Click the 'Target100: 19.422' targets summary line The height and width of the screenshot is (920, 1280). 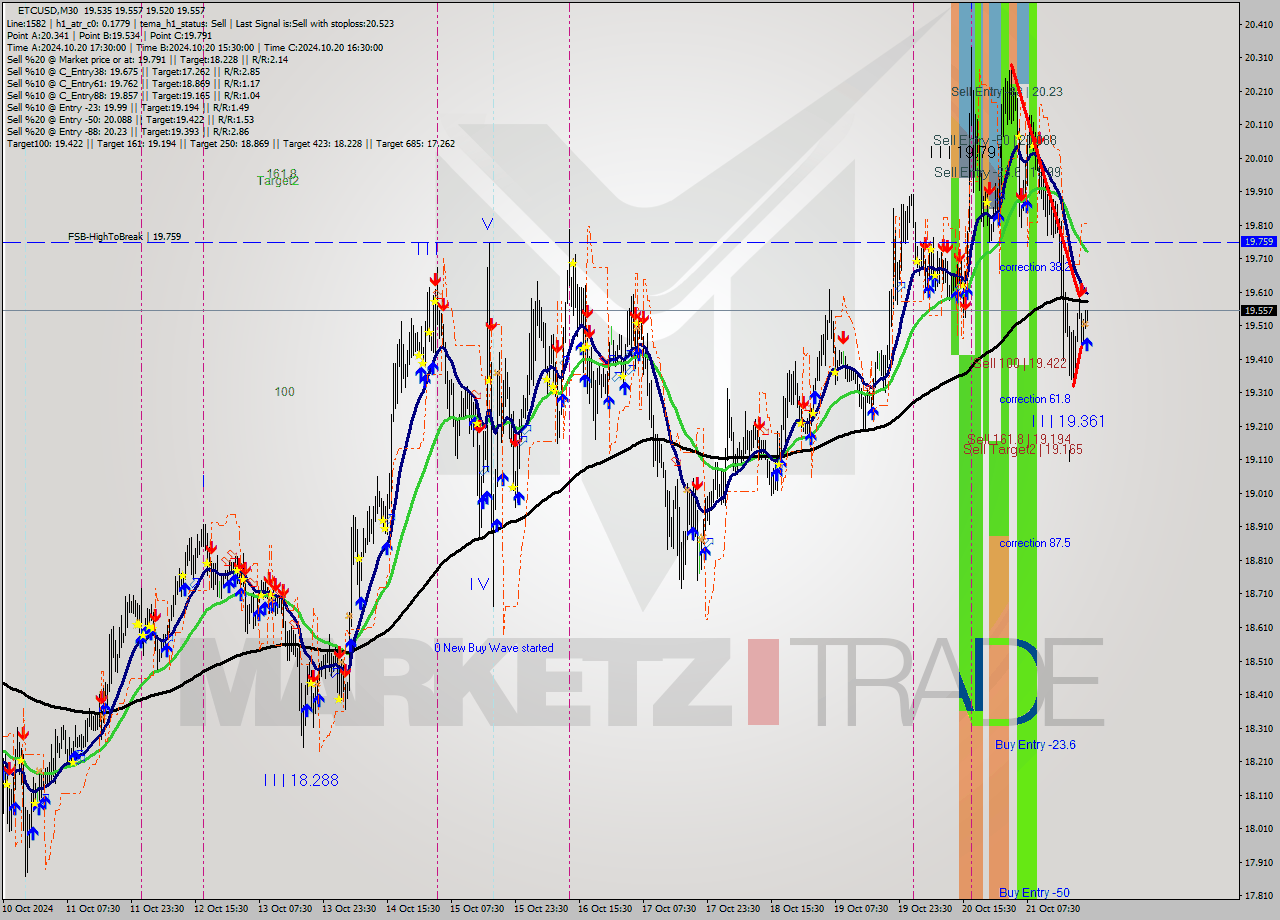coord(230,143)
